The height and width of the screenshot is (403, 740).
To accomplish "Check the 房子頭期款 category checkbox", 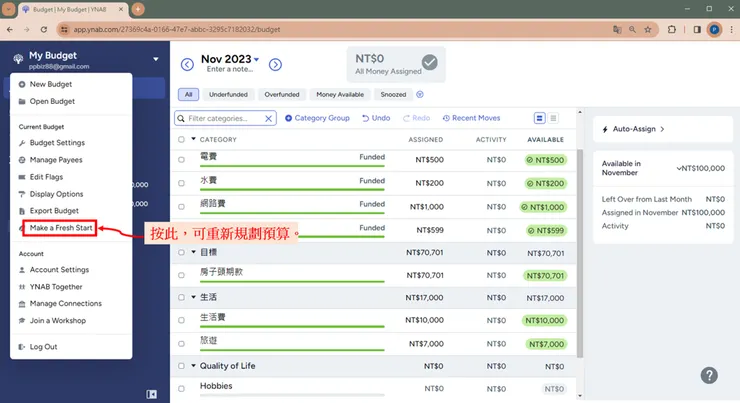I will [x=181, y=275].
